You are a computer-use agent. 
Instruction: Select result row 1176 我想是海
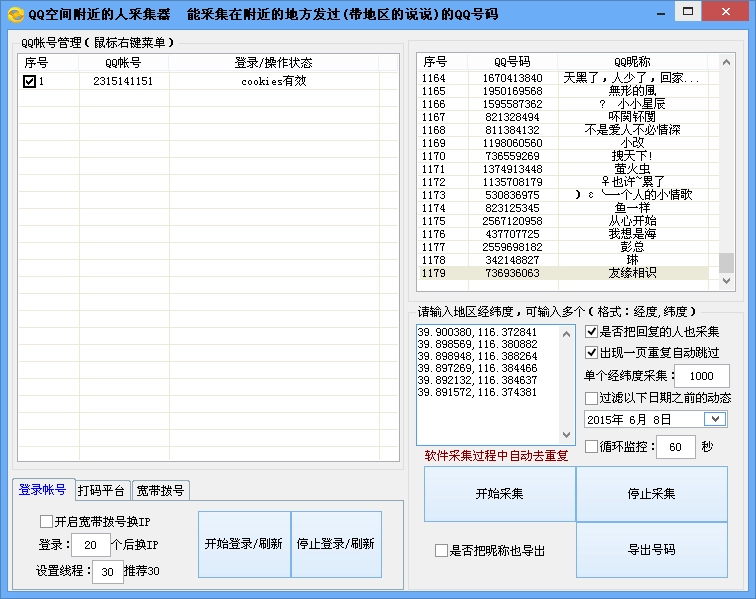click(563, 234)
